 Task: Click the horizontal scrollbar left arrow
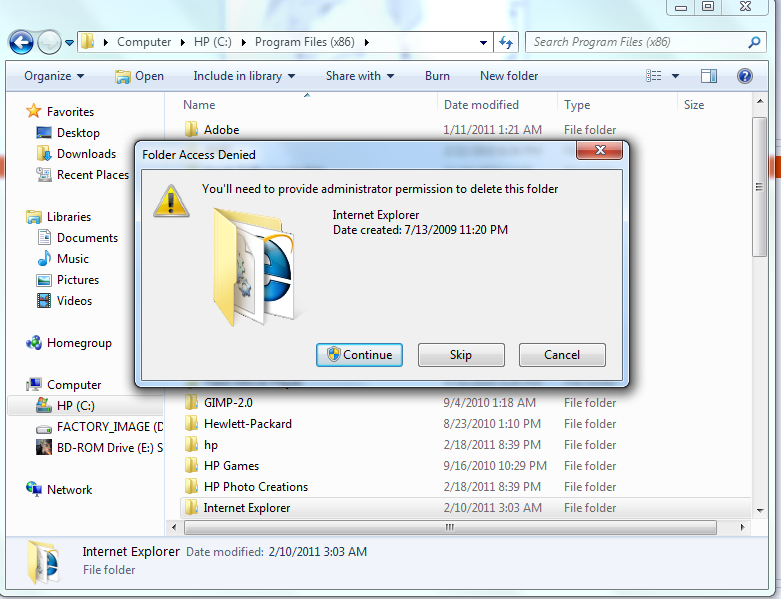point(174,527)
